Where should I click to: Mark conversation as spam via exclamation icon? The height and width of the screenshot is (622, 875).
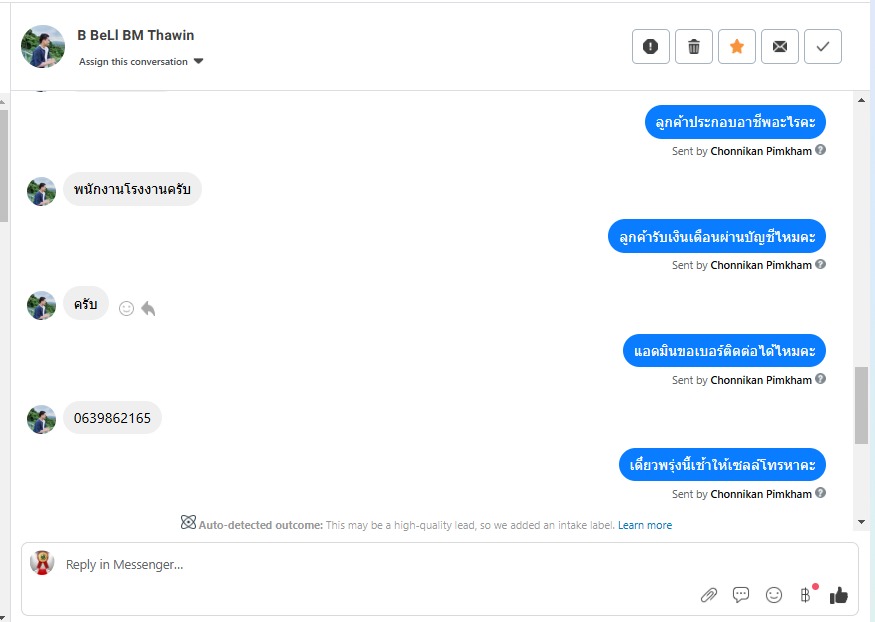tap(651, 47)
